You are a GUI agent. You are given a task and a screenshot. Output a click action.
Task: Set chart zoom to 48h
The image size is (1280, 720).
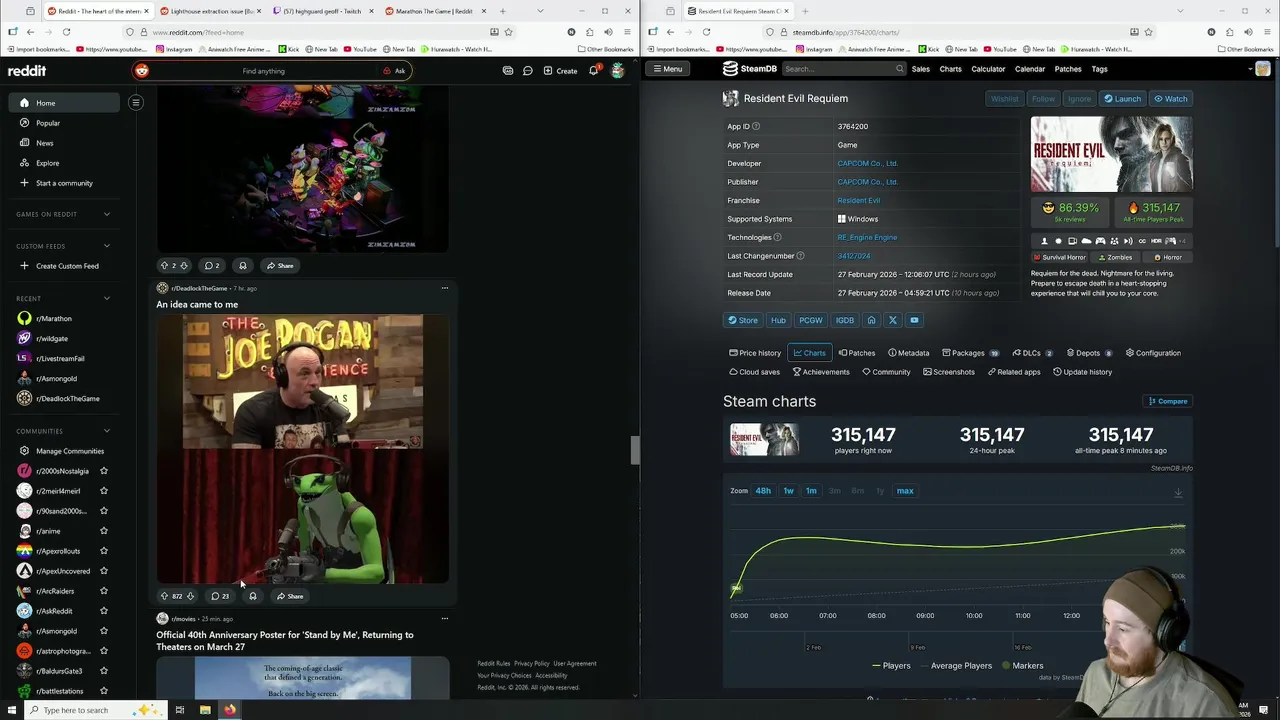(x=763, y=491)
